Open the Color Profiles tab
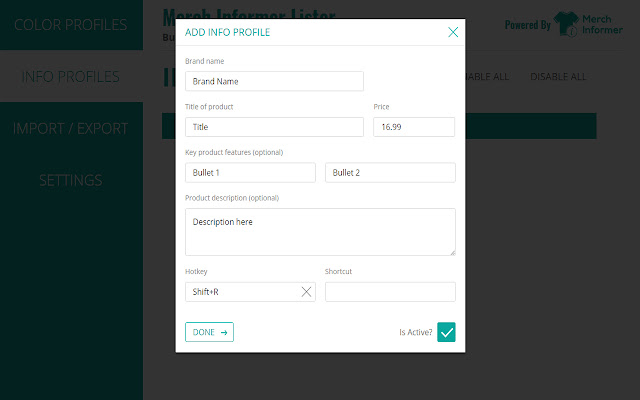This screenshot has height=400, width=640. point(71,24)
